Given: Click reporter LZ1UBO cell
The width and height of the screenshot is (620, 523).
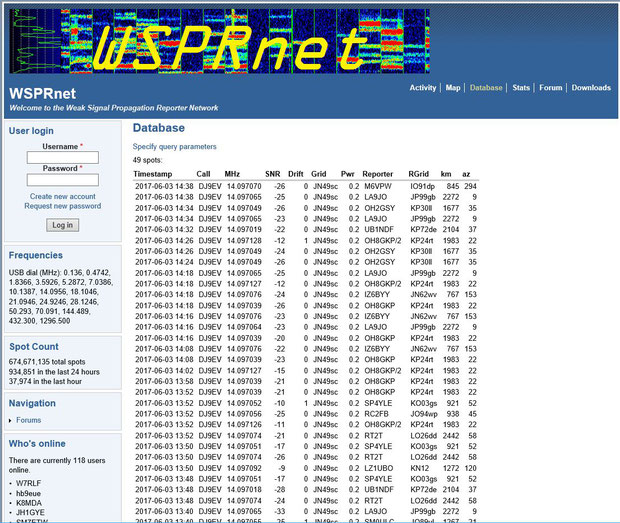Looking at the screenshot, I should click(379, 468).
